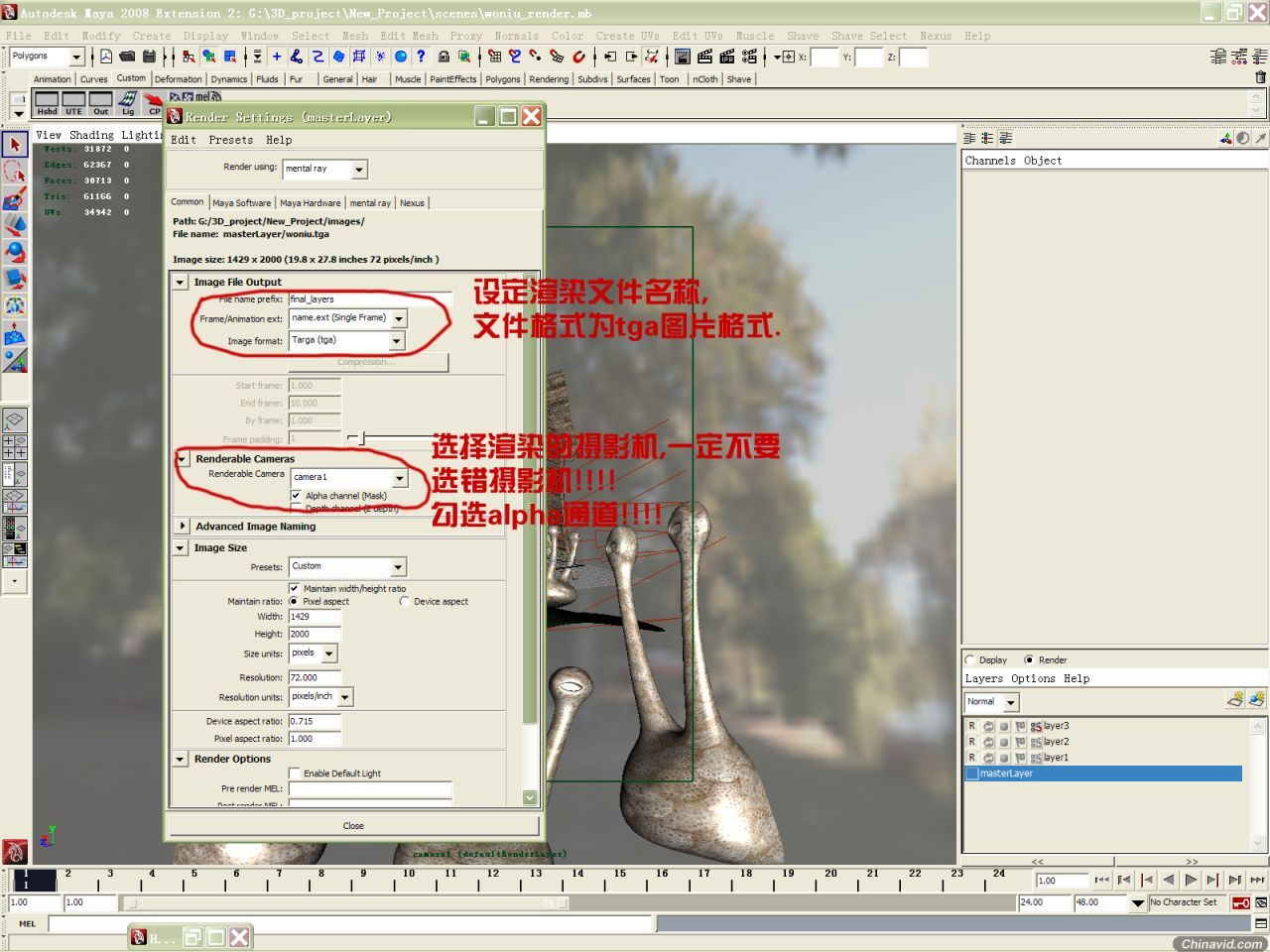This screenshot has height=952, width=1270.
Task: Toggle renderable R flag for layer3
Action: (971, 726)
